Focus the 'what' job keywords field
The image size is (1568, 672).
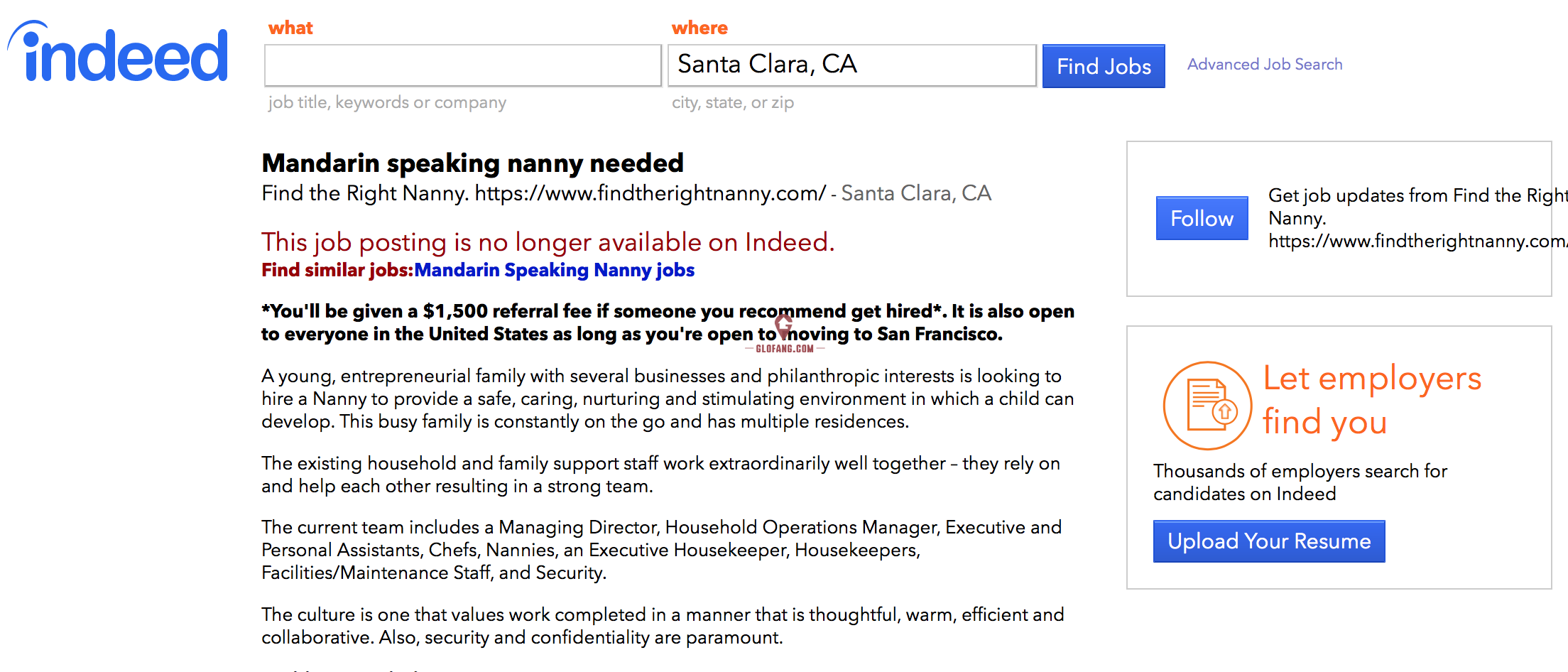(x=463, y=65)
